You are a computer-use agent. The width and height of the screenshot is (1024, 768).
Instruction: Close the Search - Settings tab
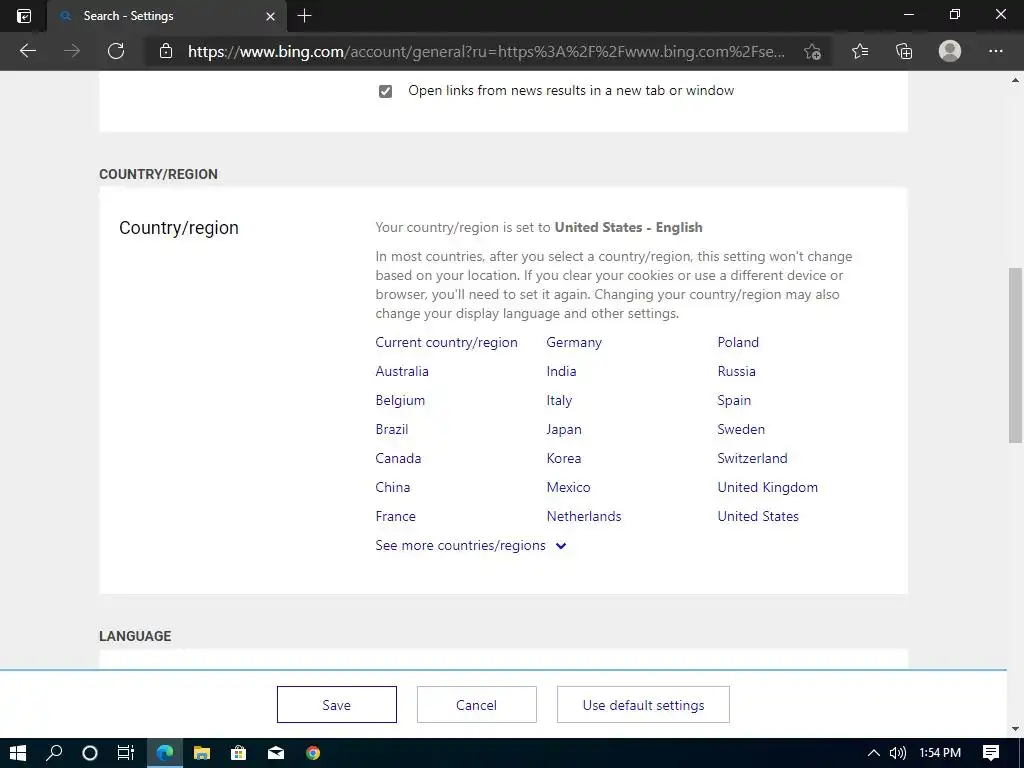tap(270, 16)
